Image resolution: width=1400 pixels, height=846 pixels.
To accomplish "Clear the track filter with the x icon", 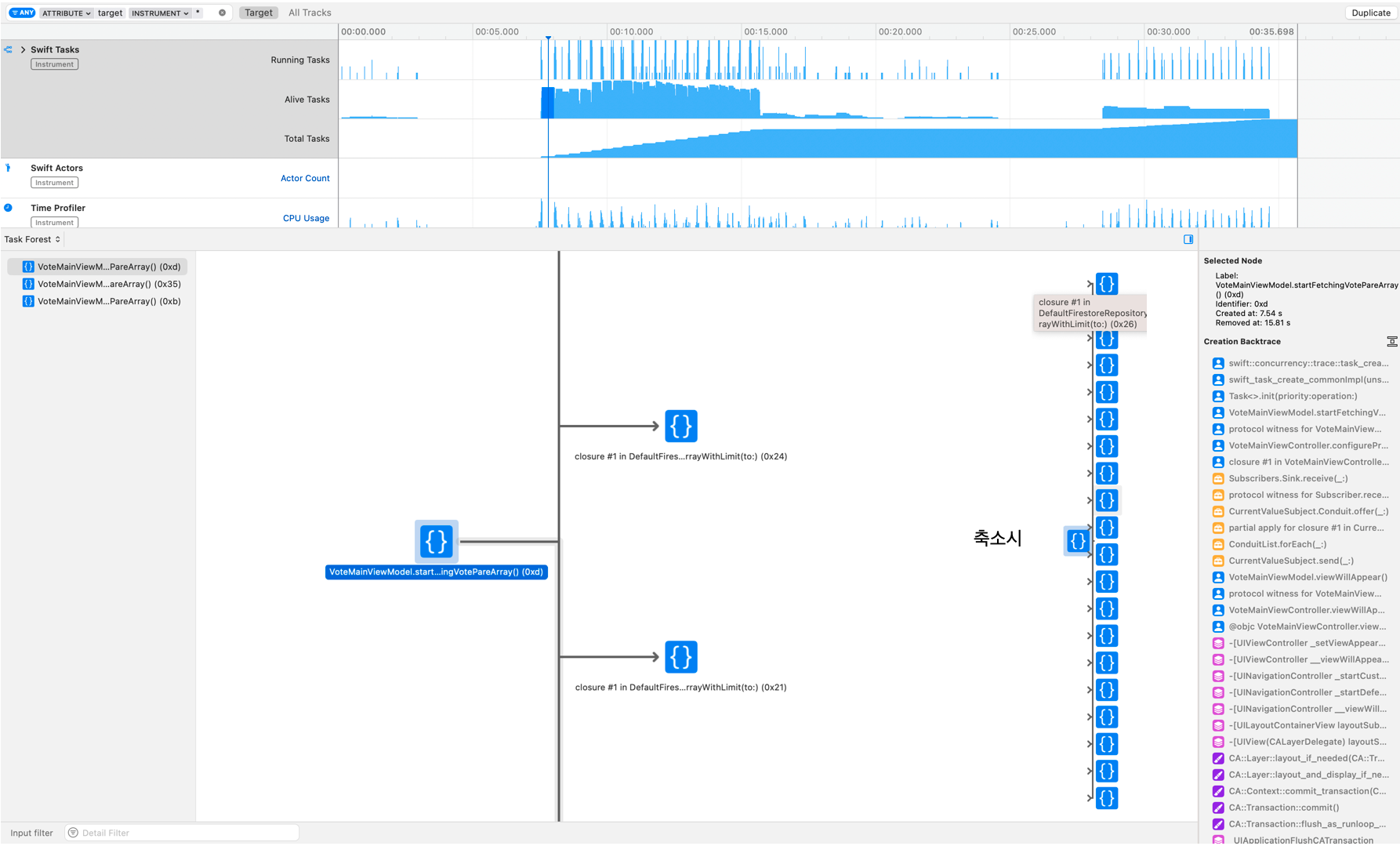I will (x=222, y=13).
